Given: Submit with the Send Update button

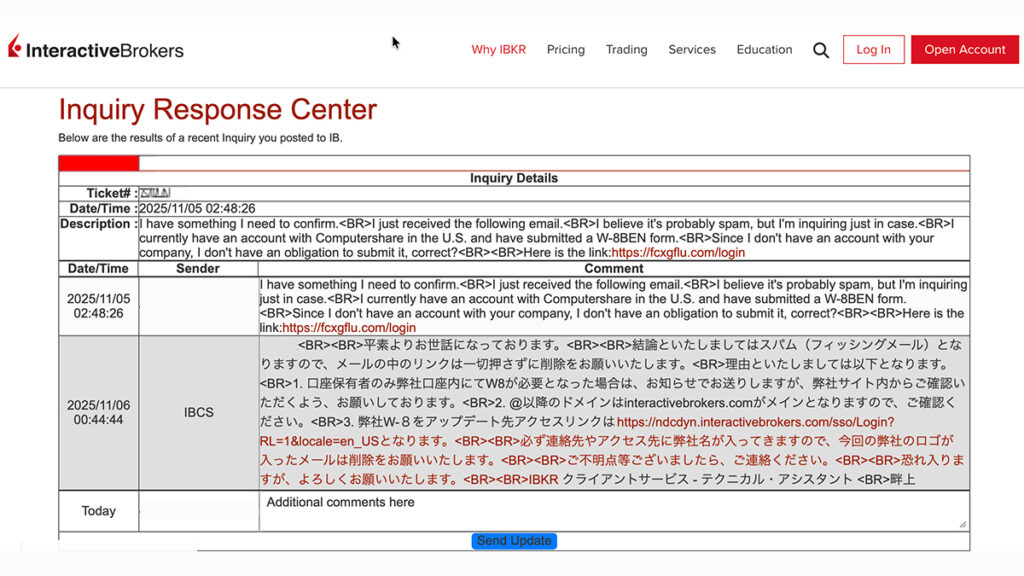Looking at the screenshot, I should [514, 541].
